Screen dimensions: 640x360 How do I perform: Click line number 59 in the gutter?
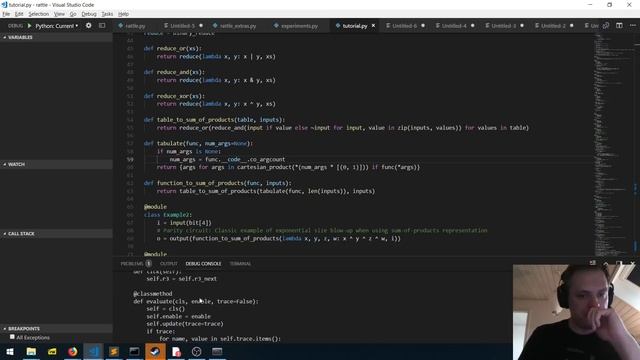(x=130, y=160)
